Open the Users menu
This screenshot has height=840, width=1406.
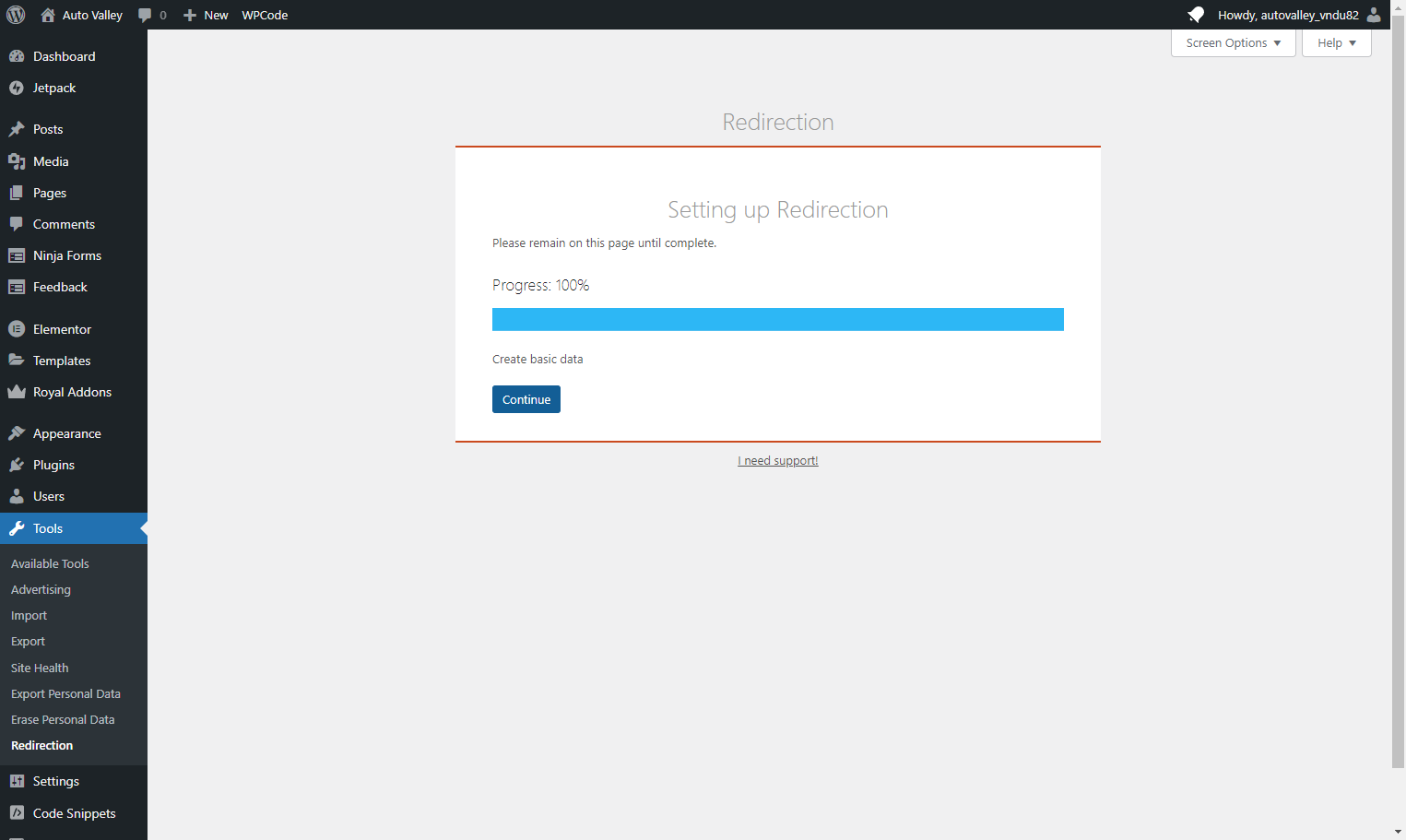(x=74, y=496)
